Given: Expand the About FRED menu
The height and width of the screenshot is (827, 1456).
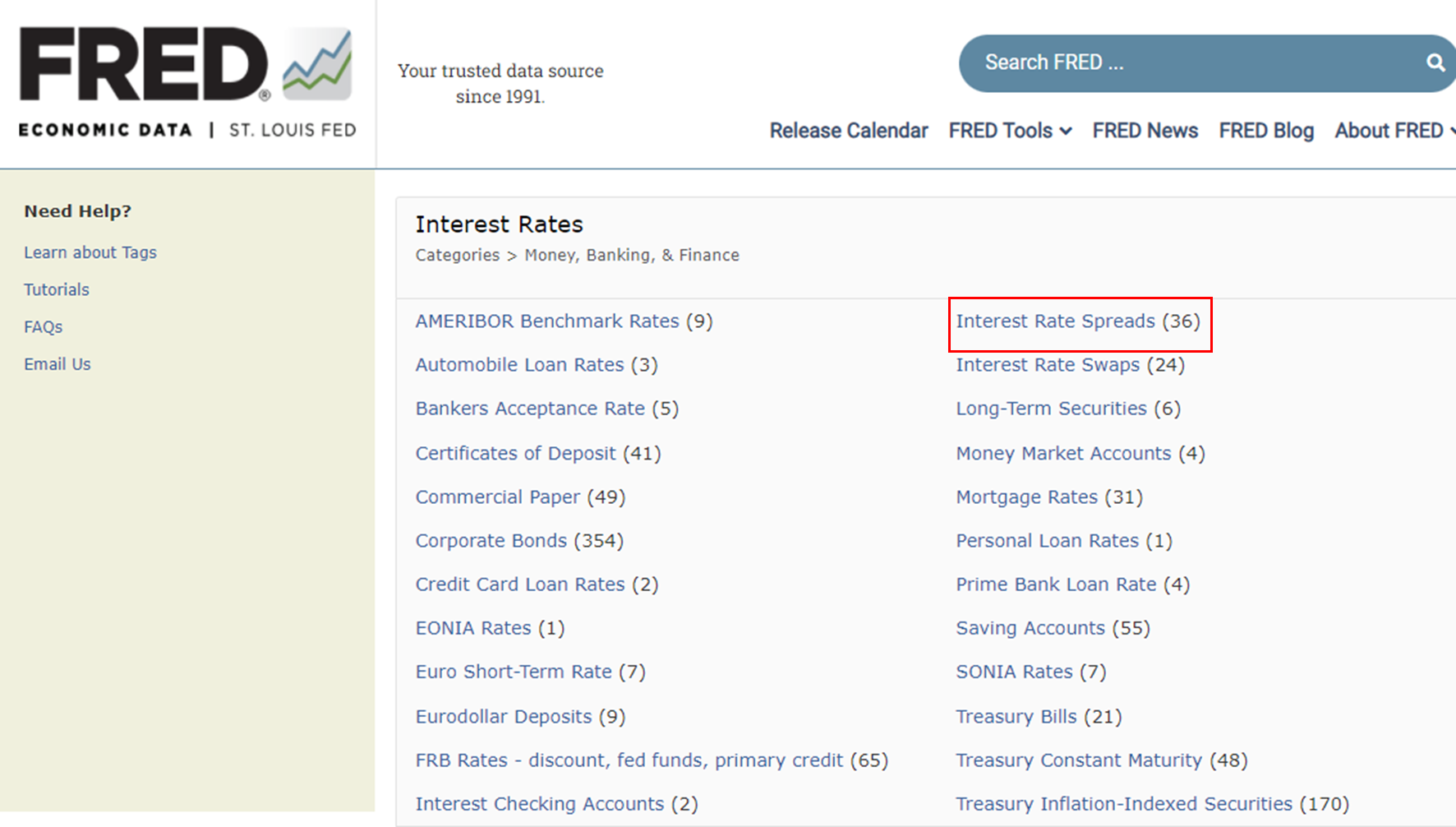Looking at the screenshot, I should pyautogui.click(x=1394, y=131).
